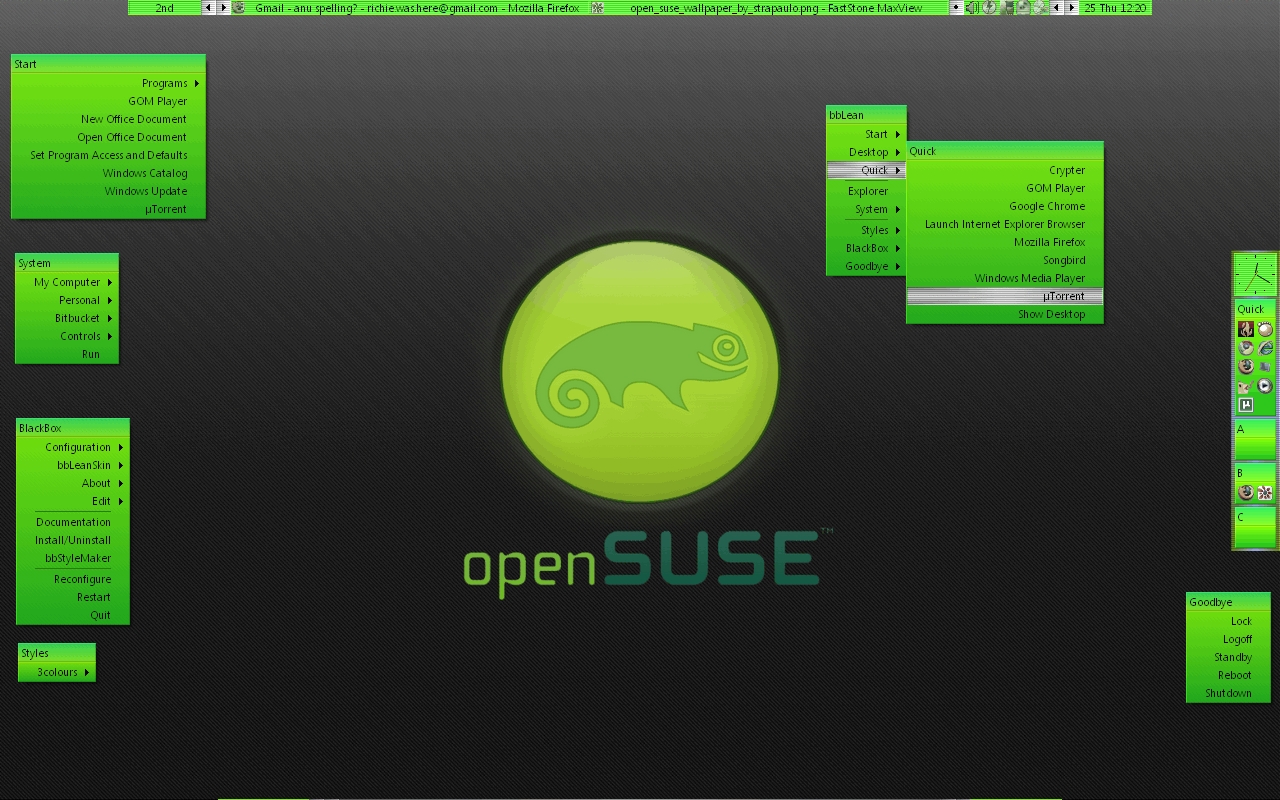
Task: Click the 25 Thu 12:20 clock
Action: point(1115,7)
